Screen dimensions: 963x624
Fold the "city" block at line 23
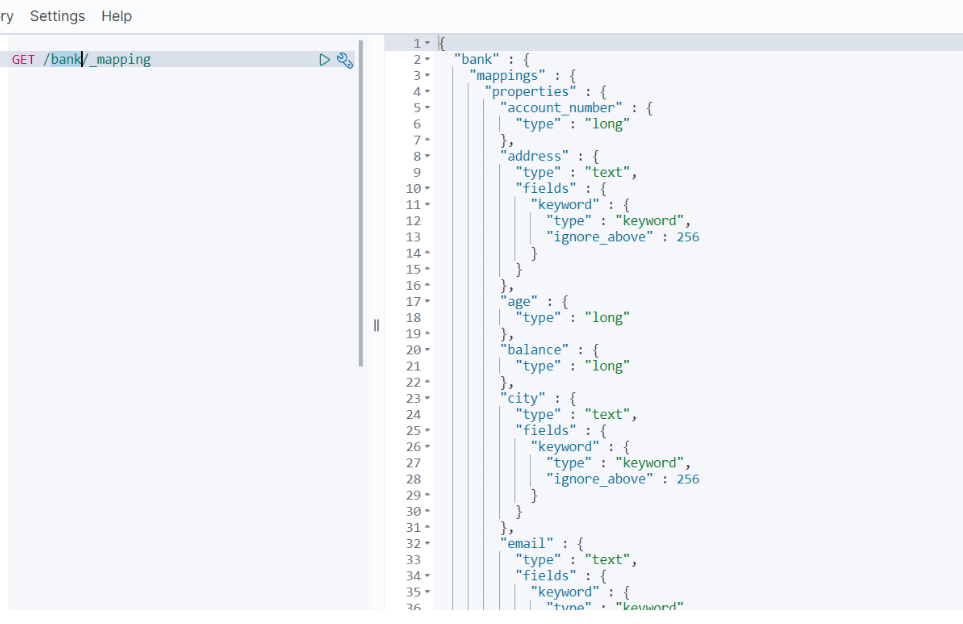coord(428,398)
